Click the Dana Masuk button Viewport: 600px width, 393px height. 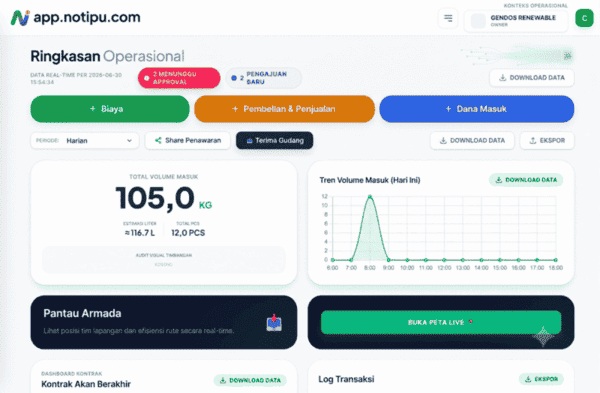point(476,109)
